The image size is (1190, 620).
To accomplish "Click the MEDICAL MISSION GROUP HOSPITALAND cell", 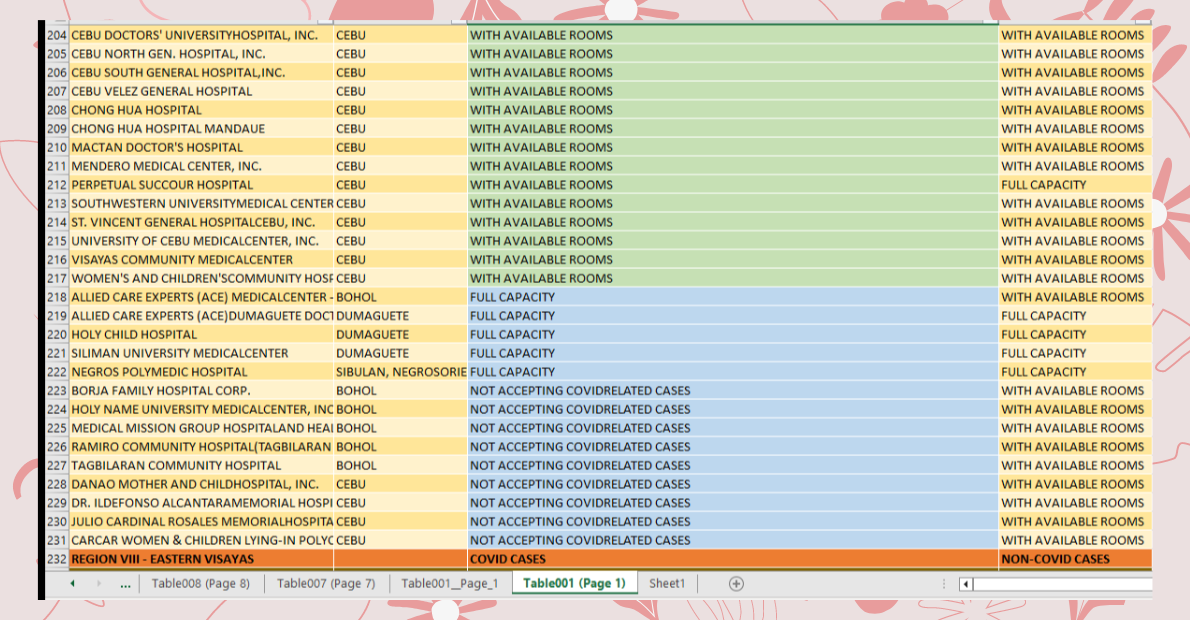I will click(201, 428).
